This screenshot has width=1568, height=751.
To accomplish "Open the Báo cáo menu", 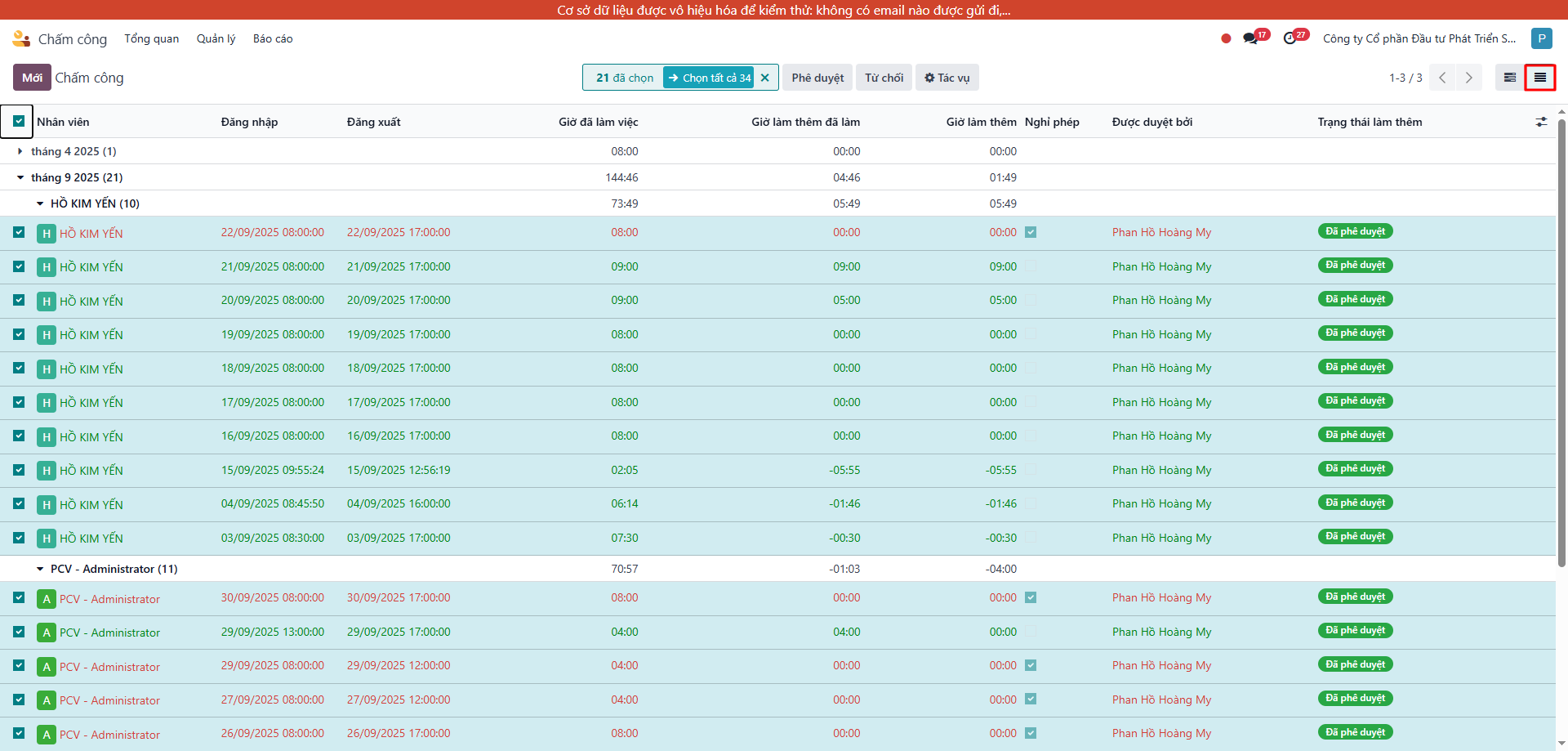I will tap(273, 38).
